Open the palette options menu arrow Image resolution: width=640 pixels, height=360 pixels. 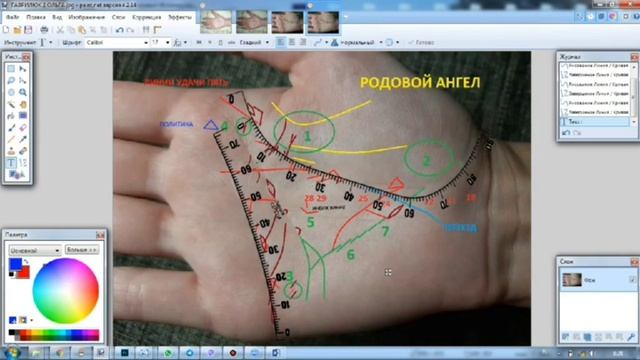click(32, 320)
